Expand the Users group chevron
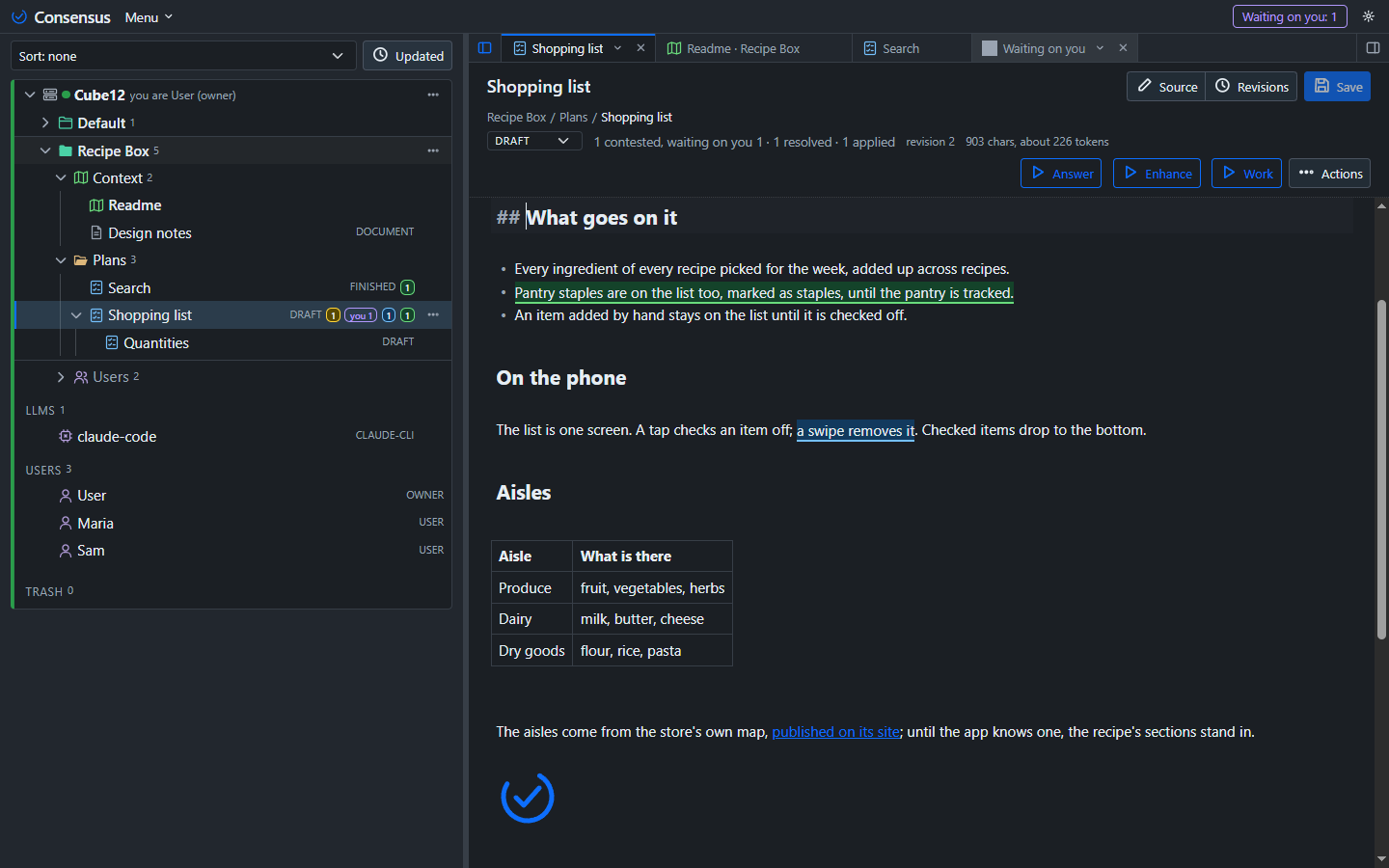This screenshot has height=868, width=1389. point(61,377)
